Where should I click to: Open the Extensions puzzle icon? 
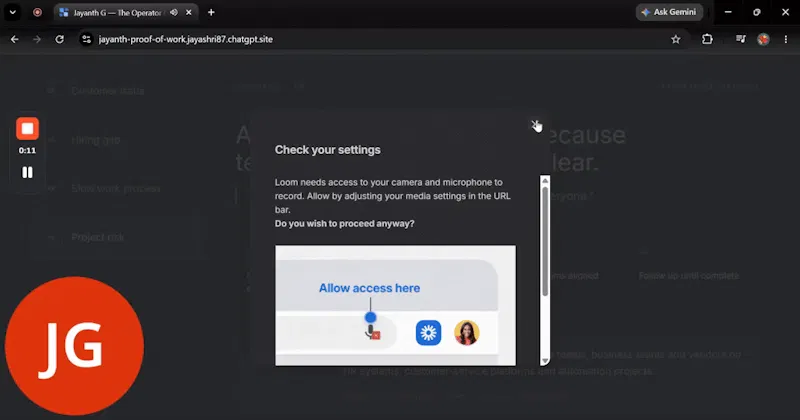707,39
